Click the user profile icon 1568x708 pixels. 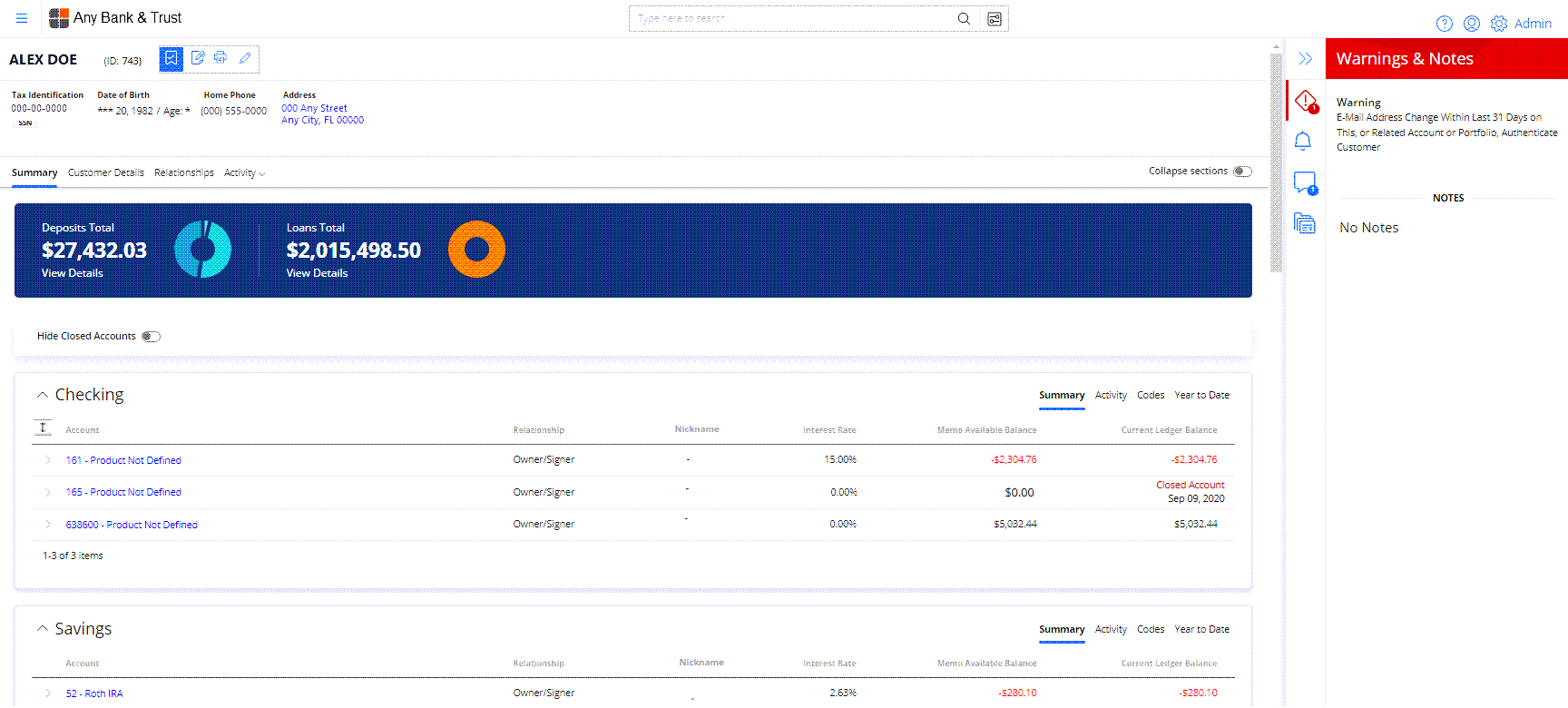(1472, 24)
